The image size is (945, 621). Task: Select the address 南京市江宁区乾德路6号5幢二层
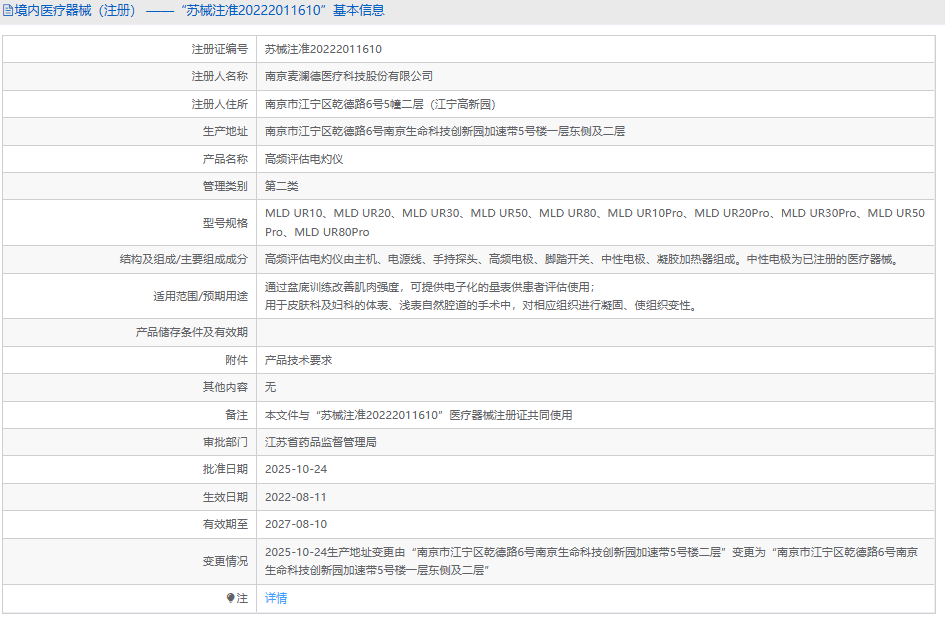click(x=380, y=104)
